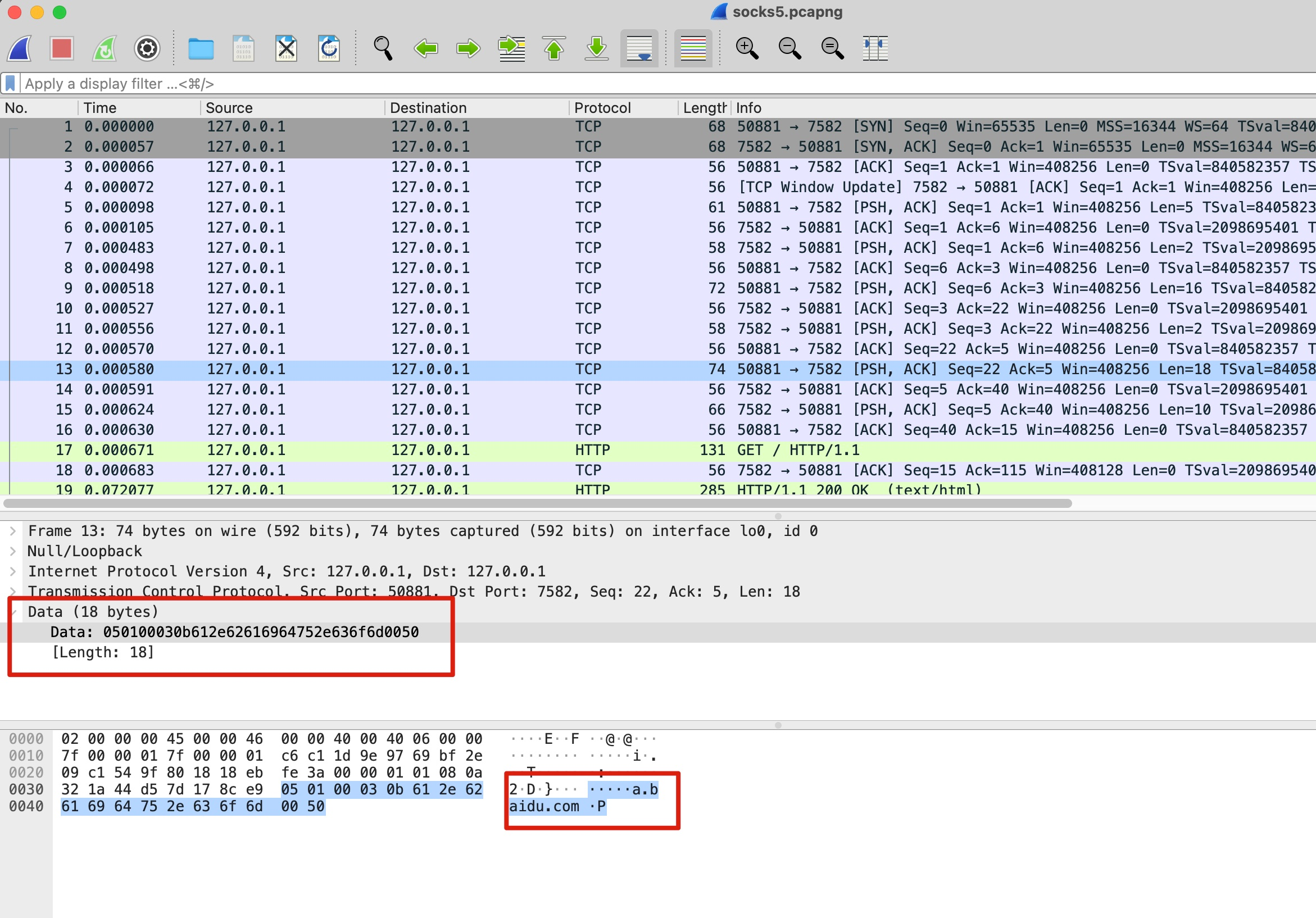Click the zoom in magnifier icon
Image resolution: width=1316 pixels, height=918 pixels.
pyautogui.click(x=747, y=48)
